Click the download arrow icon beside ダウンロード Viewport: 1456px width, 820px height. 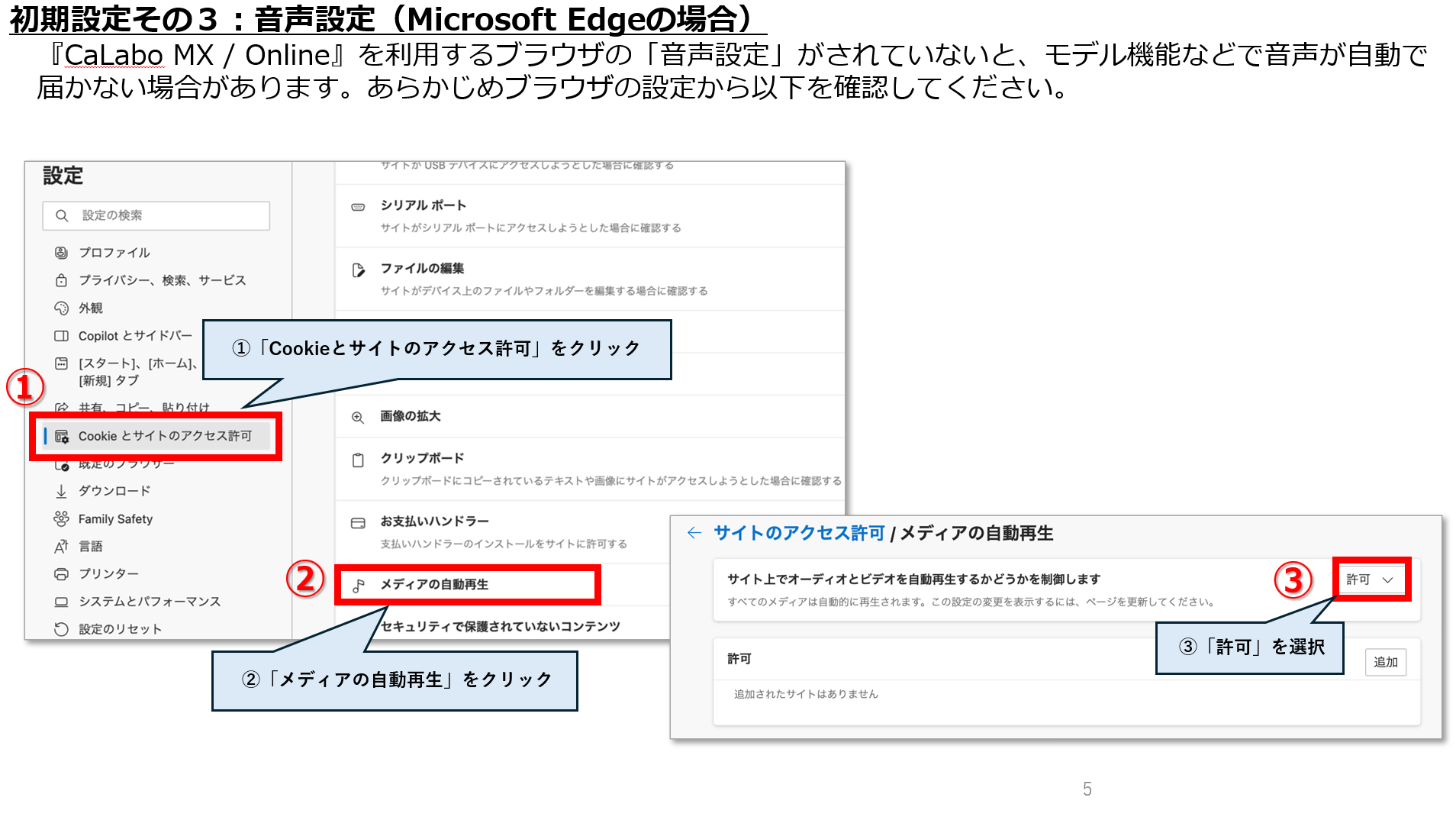pos(61,491)
